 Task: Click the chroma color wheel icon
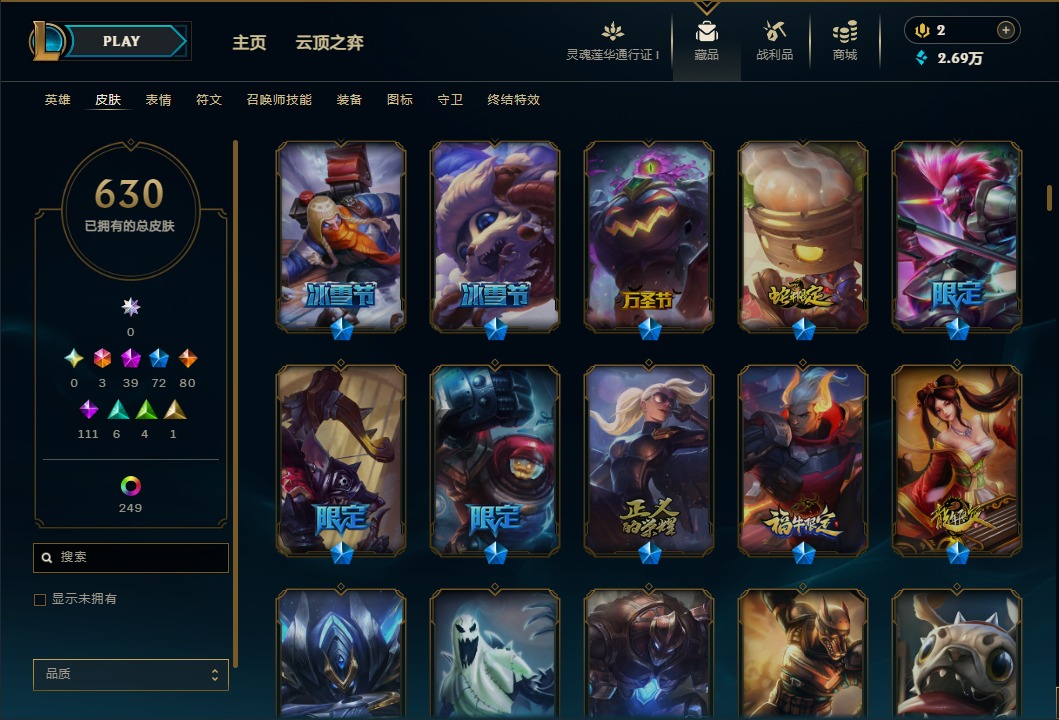[130, 486]
